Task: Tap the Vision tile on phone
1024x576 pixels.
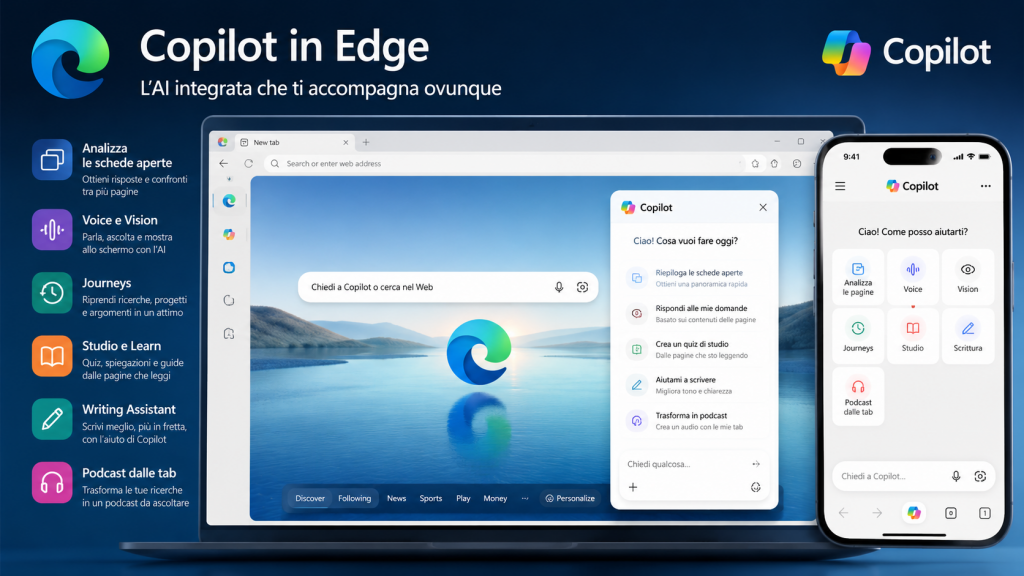Action: (x=968, y=277)
